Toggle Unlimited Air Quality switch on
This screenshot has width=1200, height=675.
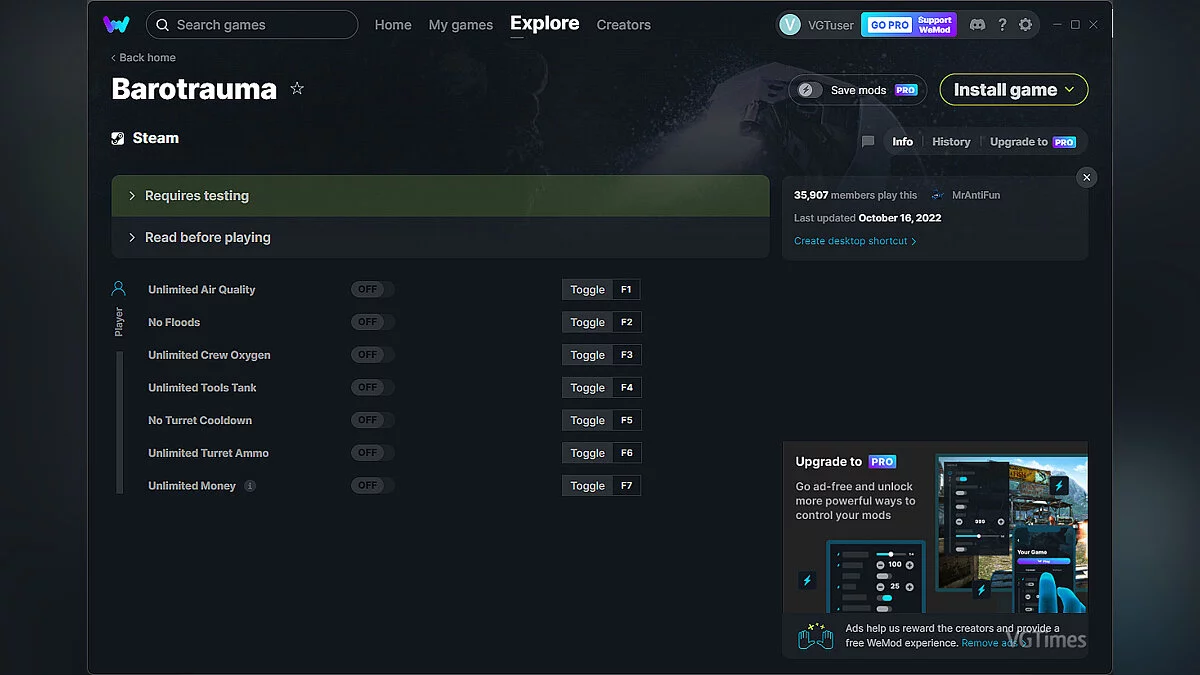pyautogui.click(x=372, y=290)
